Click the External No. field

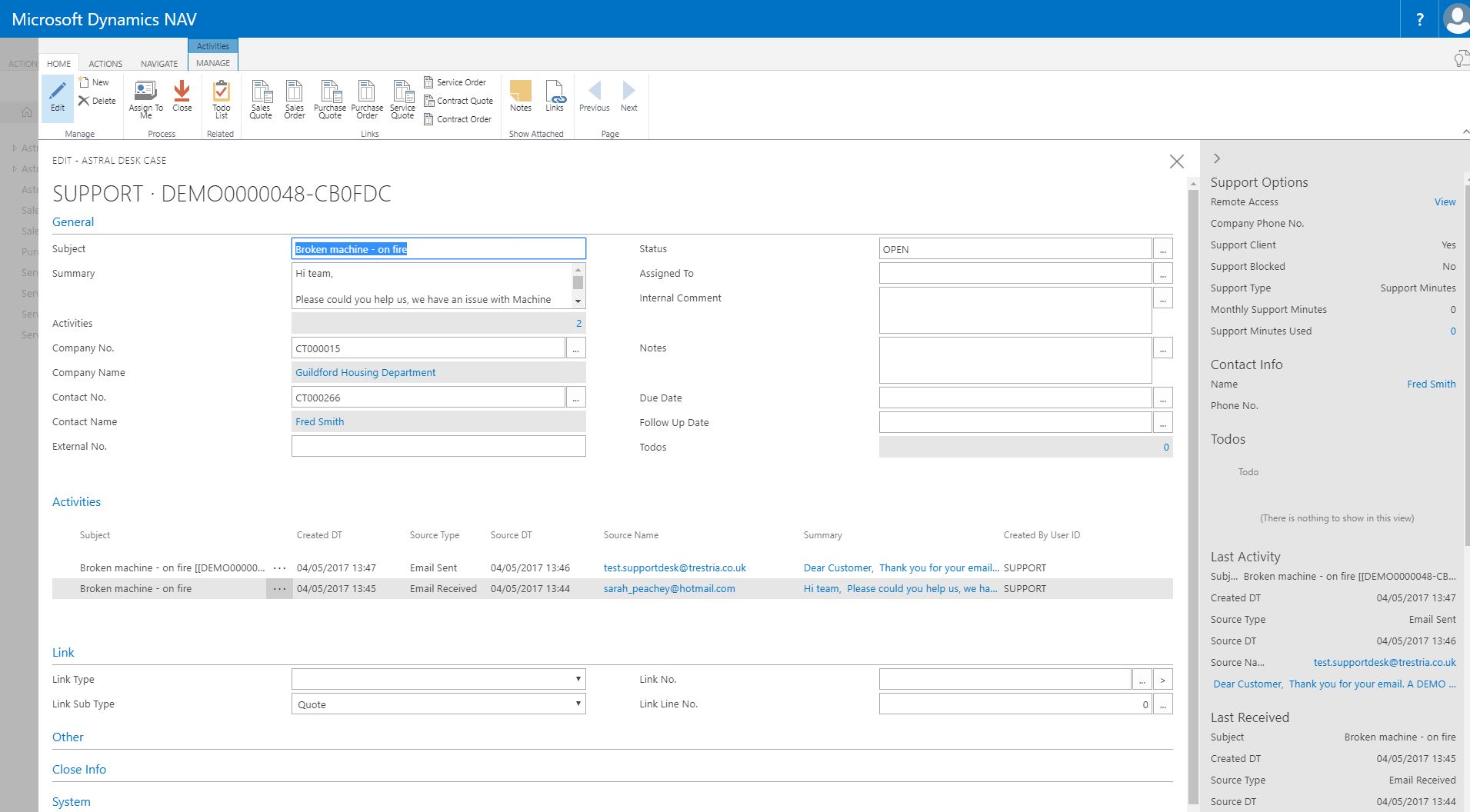[438, 446]
